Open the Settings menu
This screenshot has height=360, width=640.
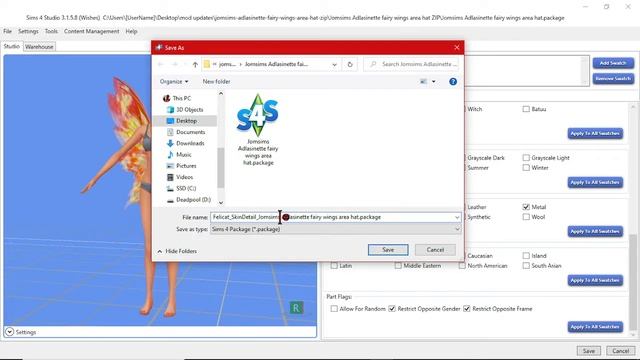pos(28,31)
